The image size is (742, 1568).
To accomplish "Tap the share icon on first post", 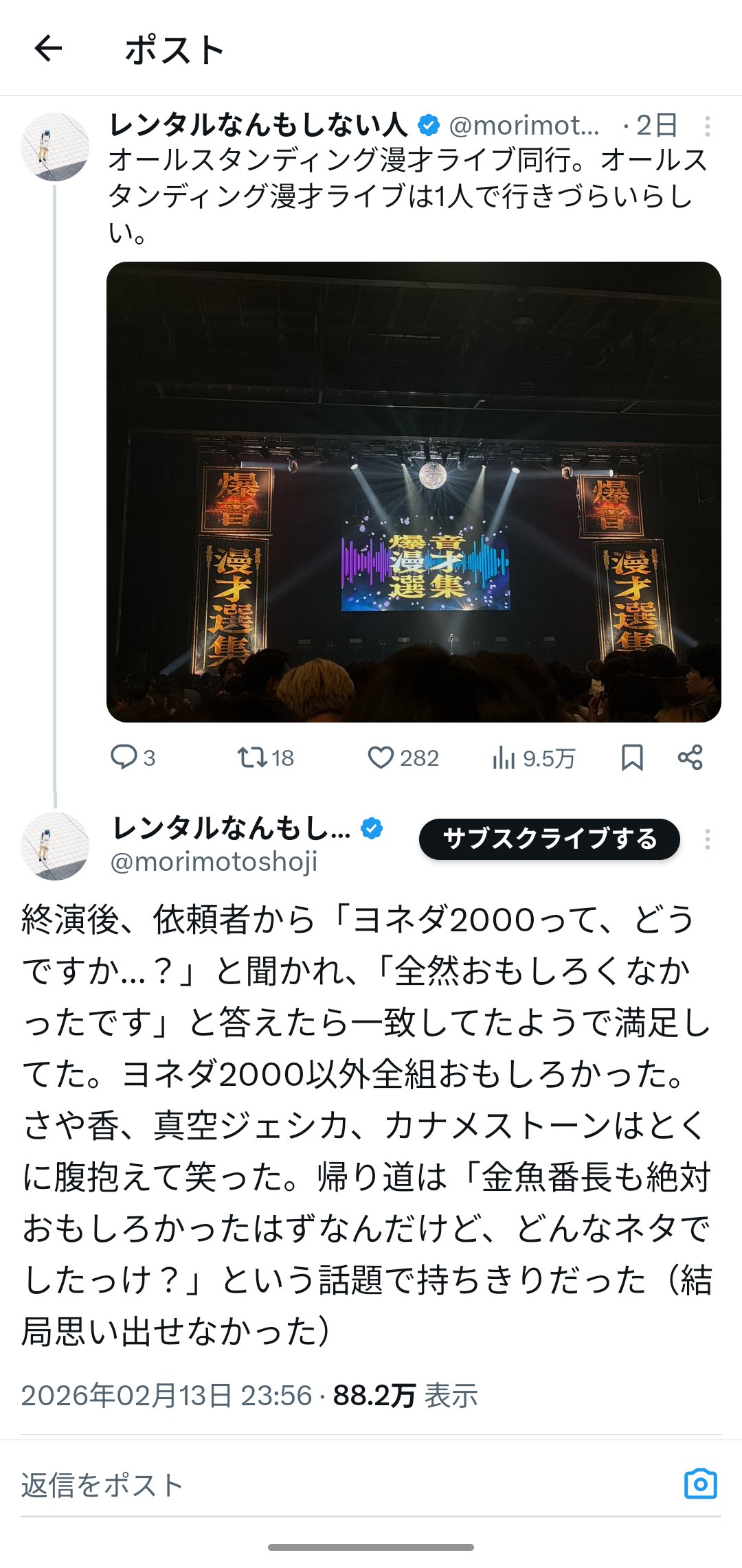I will click(x=690, y=757).
